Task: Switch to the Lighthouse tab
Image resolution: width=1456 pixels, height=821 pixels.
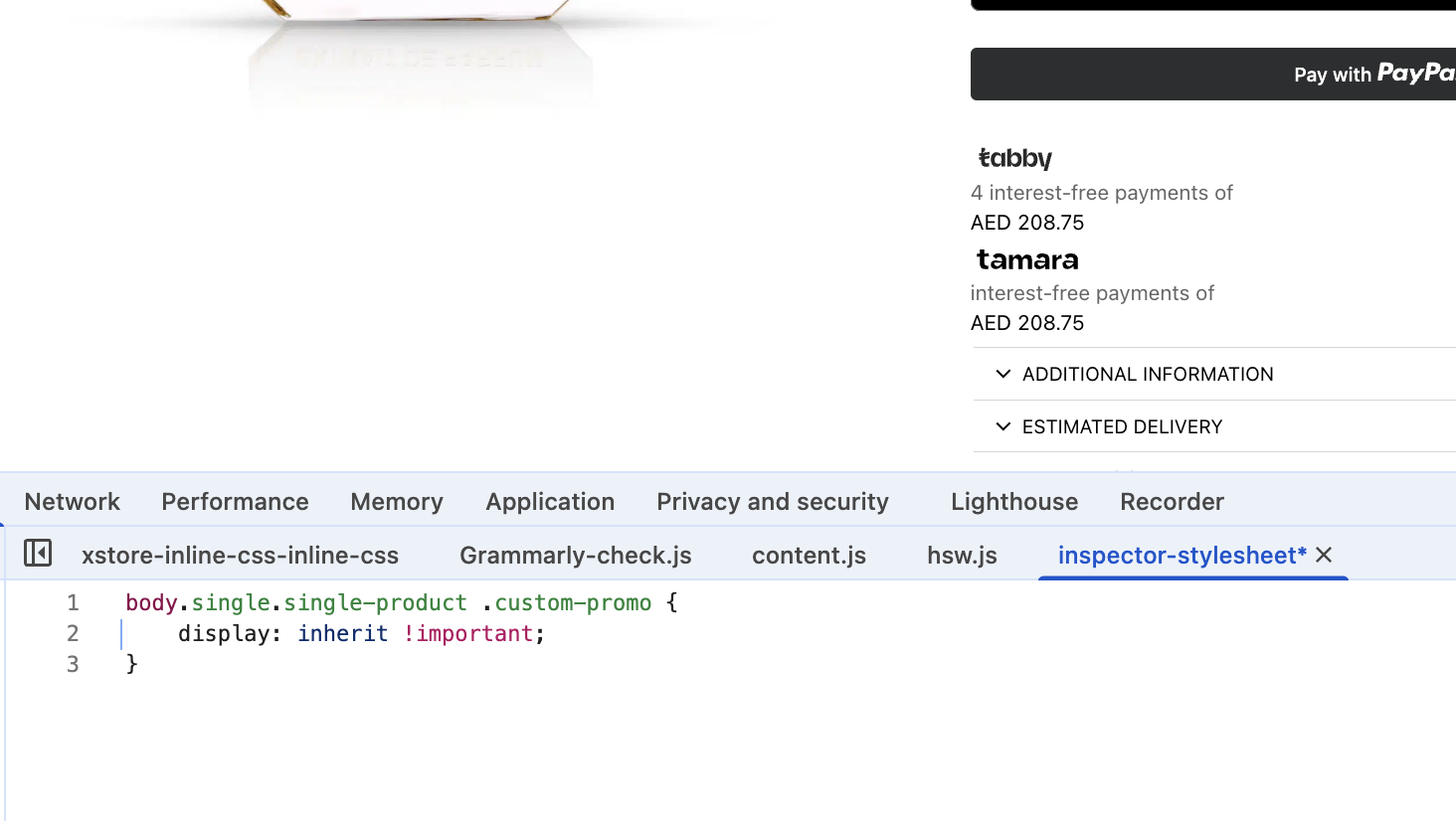Action: tap(1014, 502)
